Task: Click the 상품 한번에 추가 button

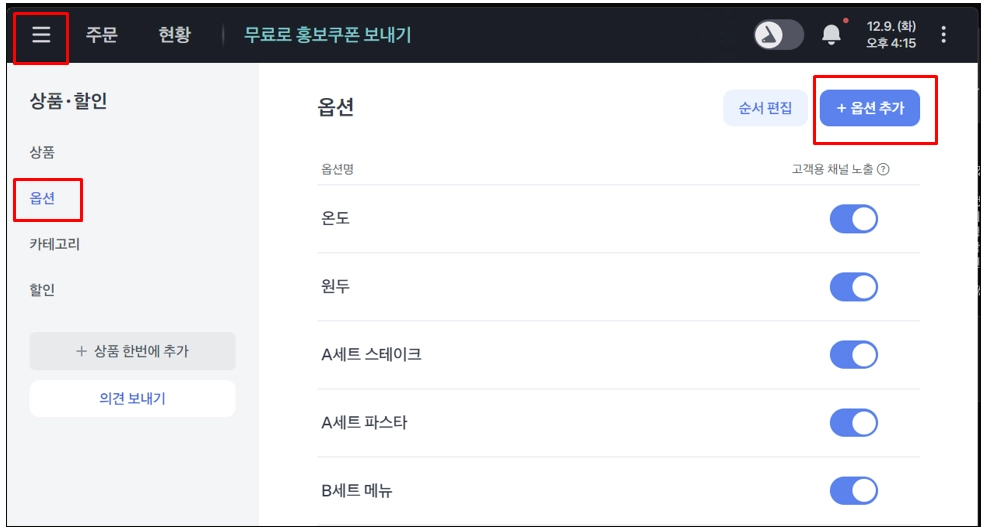Action: tap(132, 351)
